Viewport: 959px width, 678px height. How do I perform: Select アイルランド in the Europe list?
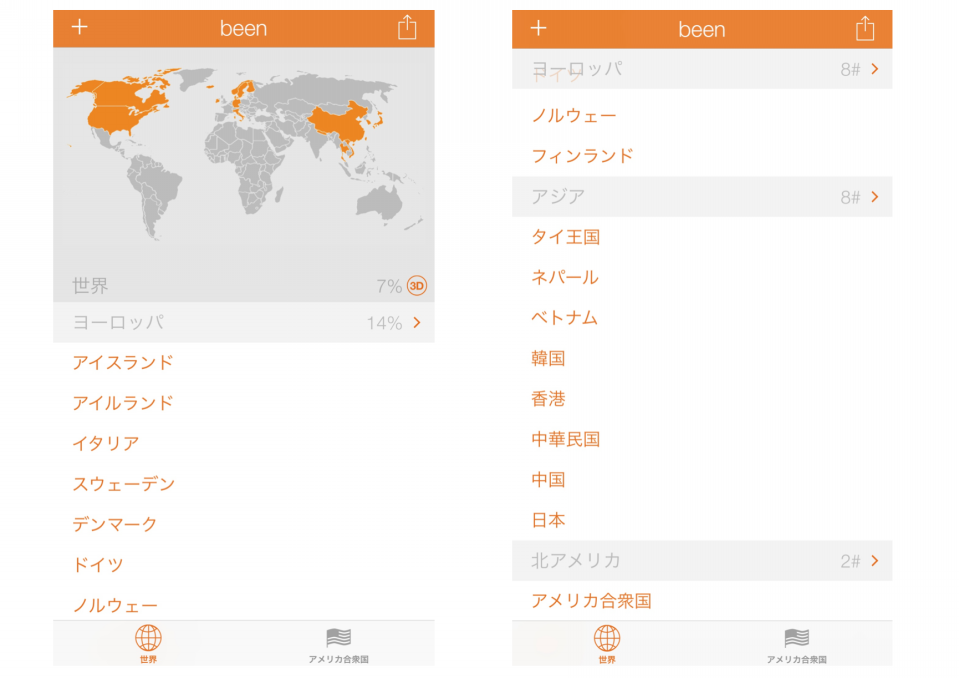click(123, 403)
